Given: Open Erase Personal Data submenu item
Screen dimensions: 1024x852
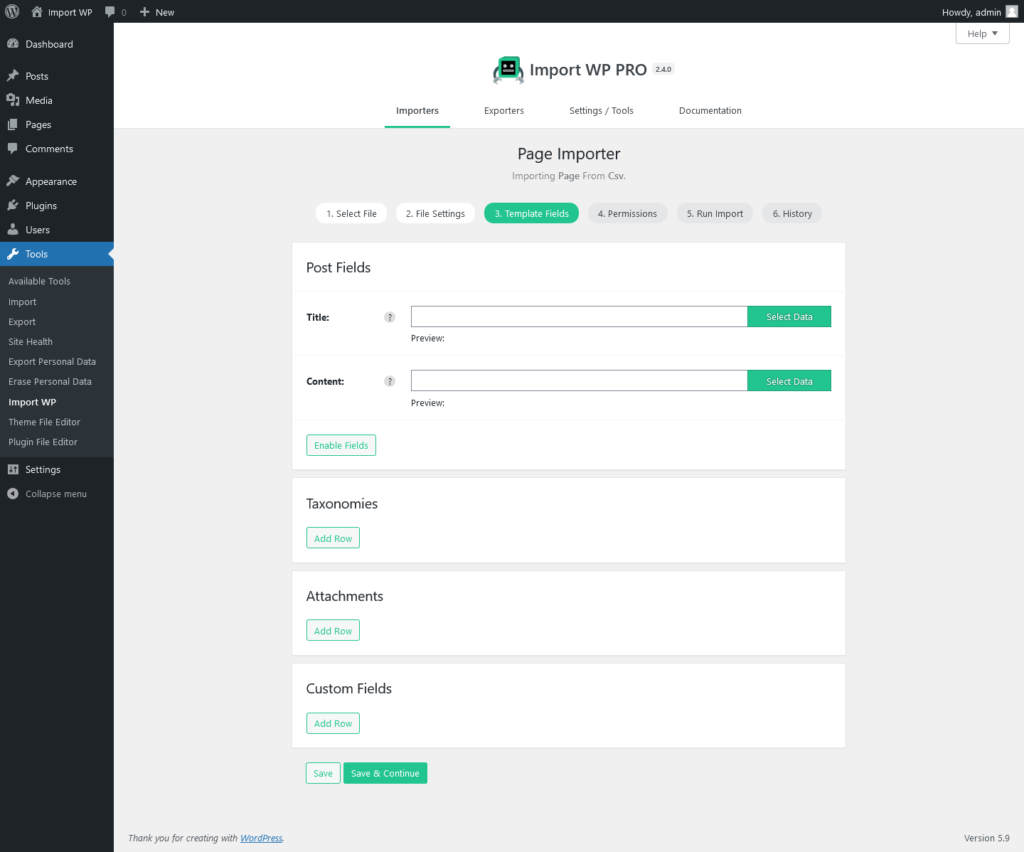Looking at the screenshot, I should (x=50, y=381).
